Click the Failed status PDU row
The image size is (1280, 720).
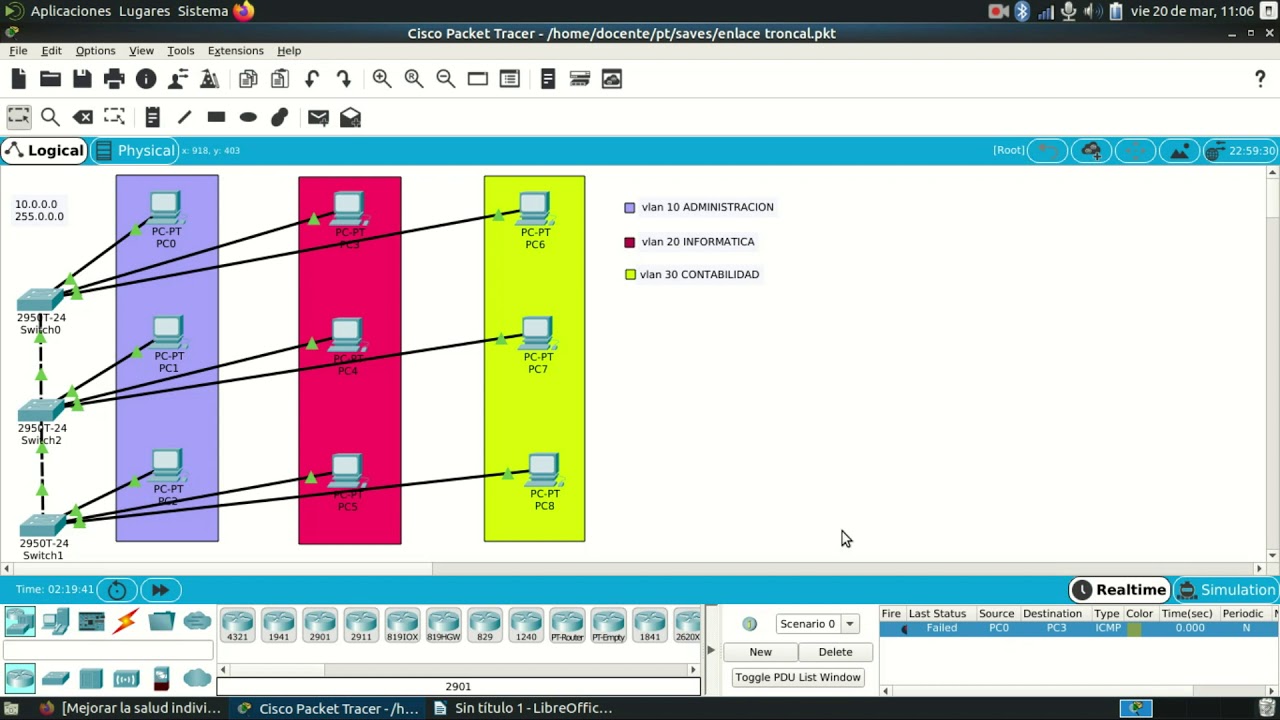tap(1079, 628)
